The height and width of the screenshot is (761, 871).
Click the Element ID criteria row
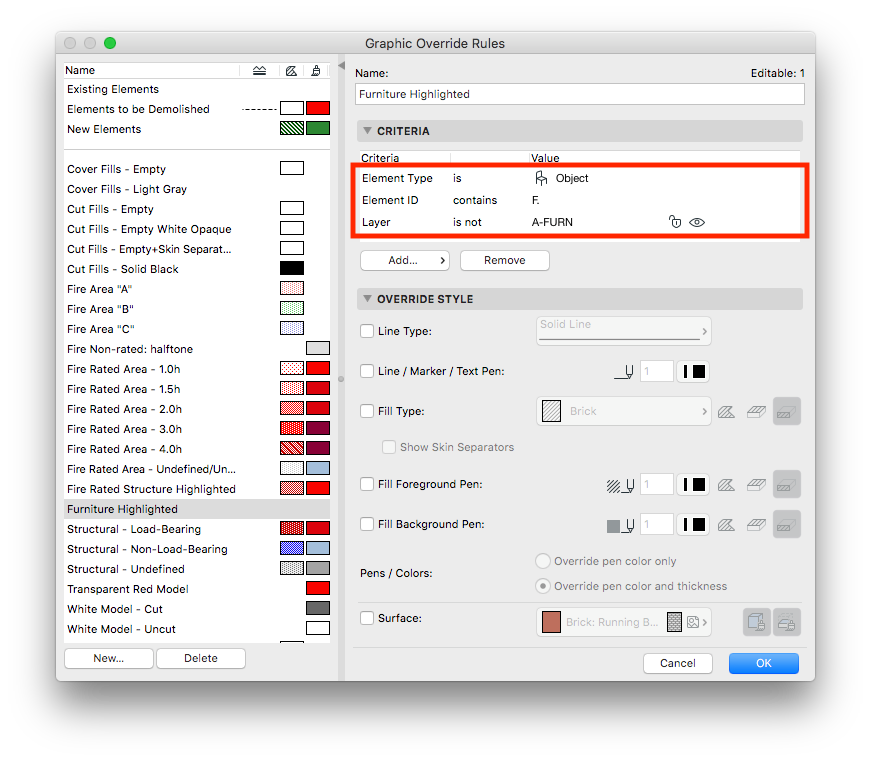580,201
